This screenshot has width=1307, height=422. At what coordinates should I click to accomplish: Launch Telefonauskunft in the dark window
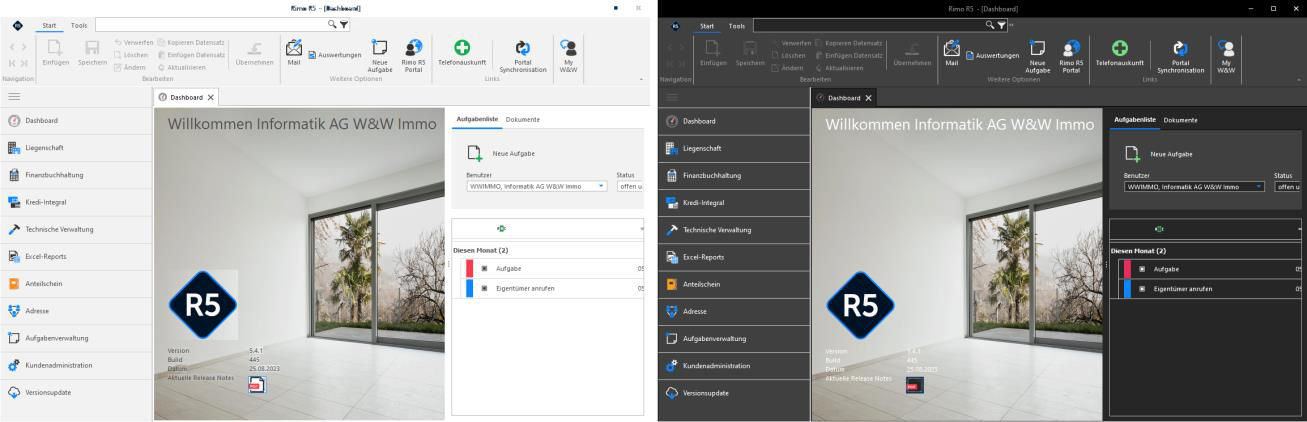[1120, 53]
